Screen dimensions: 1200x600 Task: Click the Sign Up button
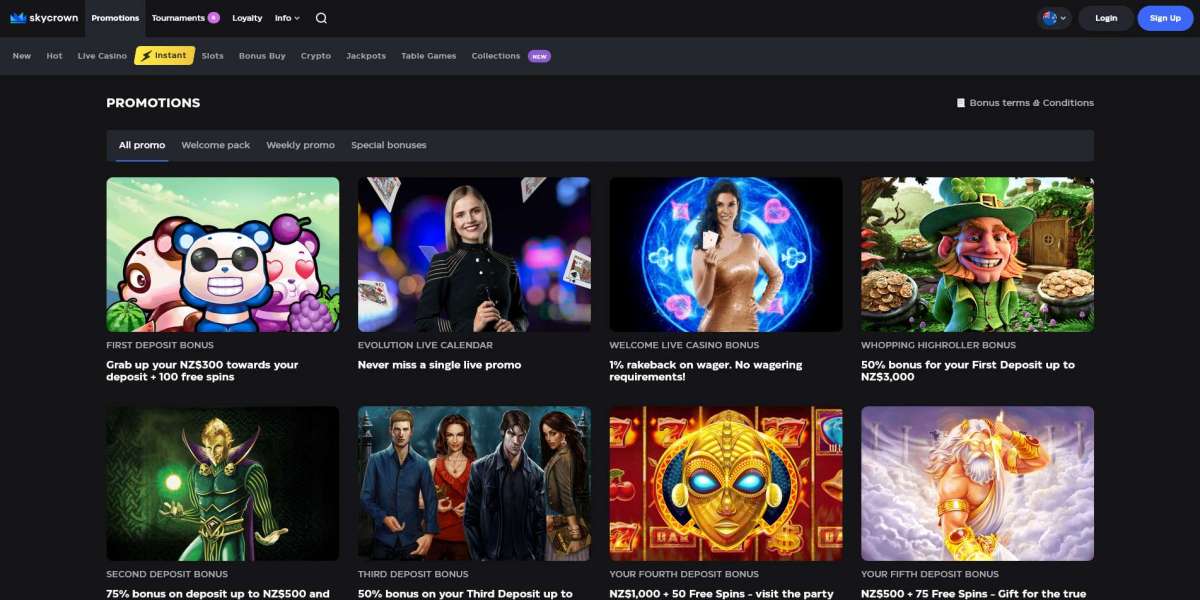point(1165,18)
